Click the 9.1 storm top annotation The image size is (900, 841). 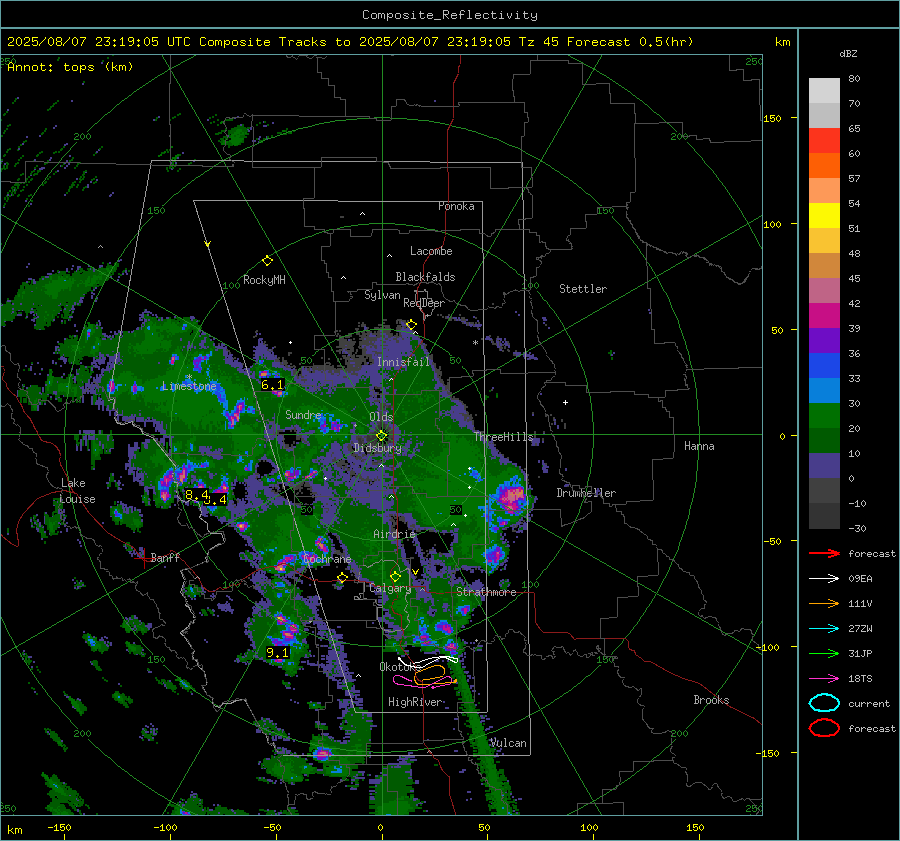click(278, 653)
